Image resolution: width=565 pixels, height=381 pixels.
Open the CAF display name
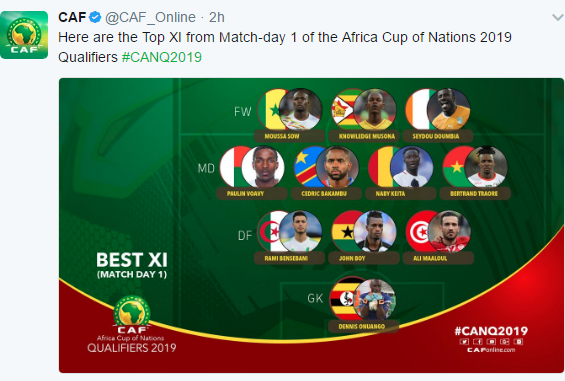click(72, 17)
